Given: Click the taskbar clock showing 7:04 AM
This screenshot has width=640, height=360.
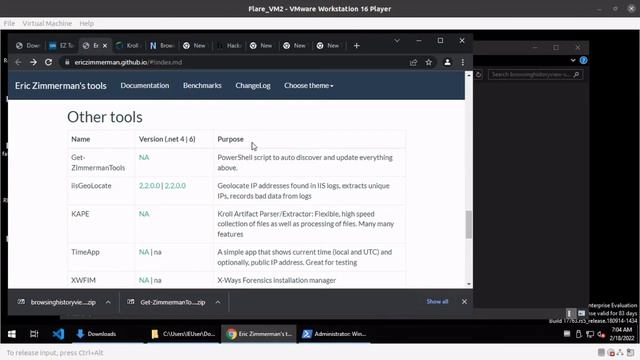Looking at the screenshot, I should pos(622,334).
